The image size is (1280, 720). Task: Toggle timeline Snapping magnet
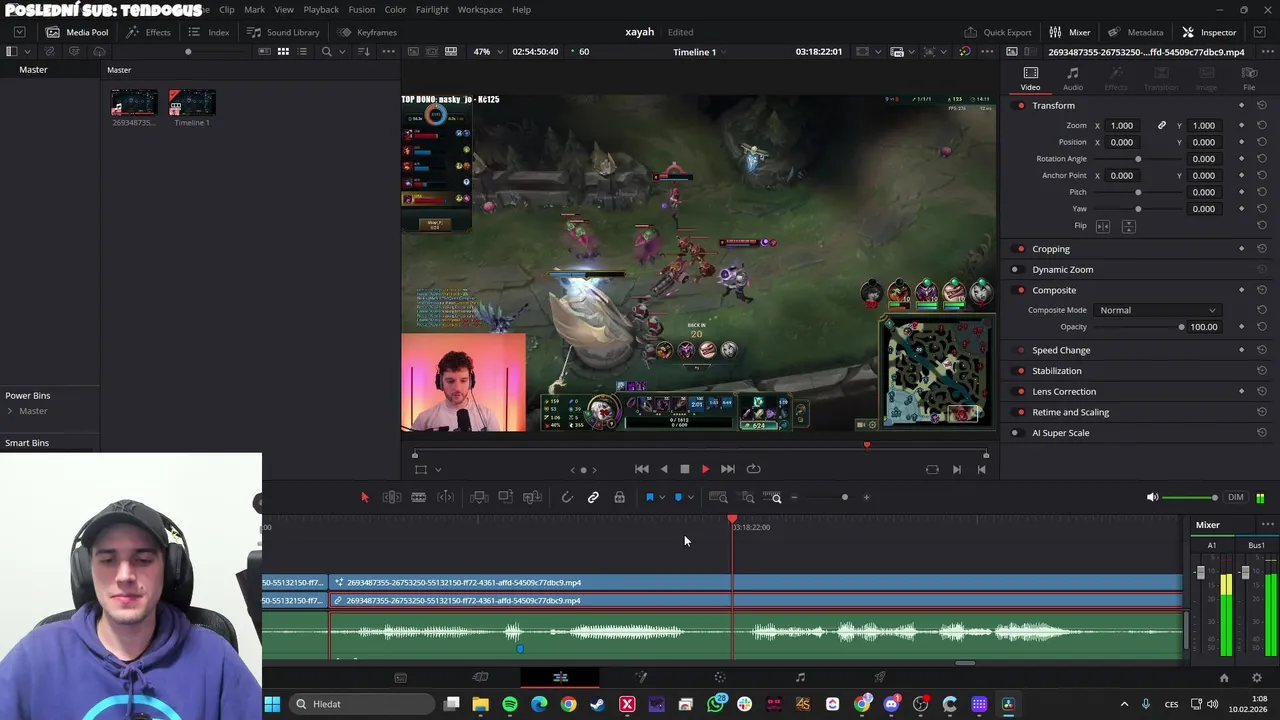coord(567,497)
